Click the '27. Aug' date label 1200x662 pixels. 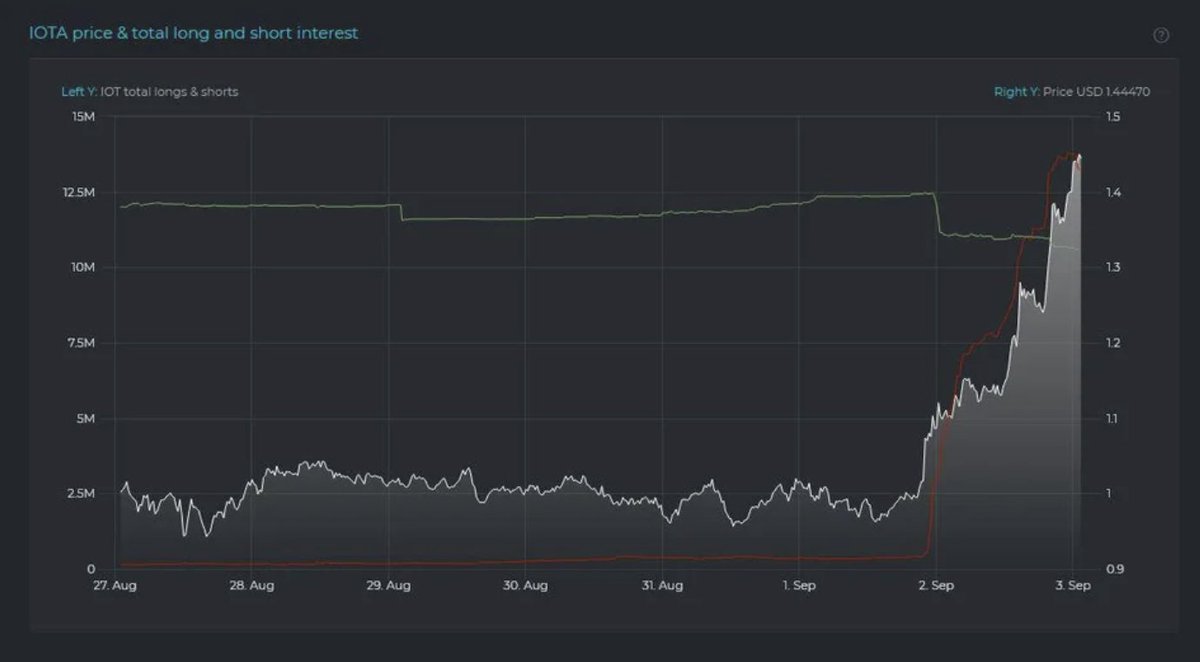[x=115, y=586]
